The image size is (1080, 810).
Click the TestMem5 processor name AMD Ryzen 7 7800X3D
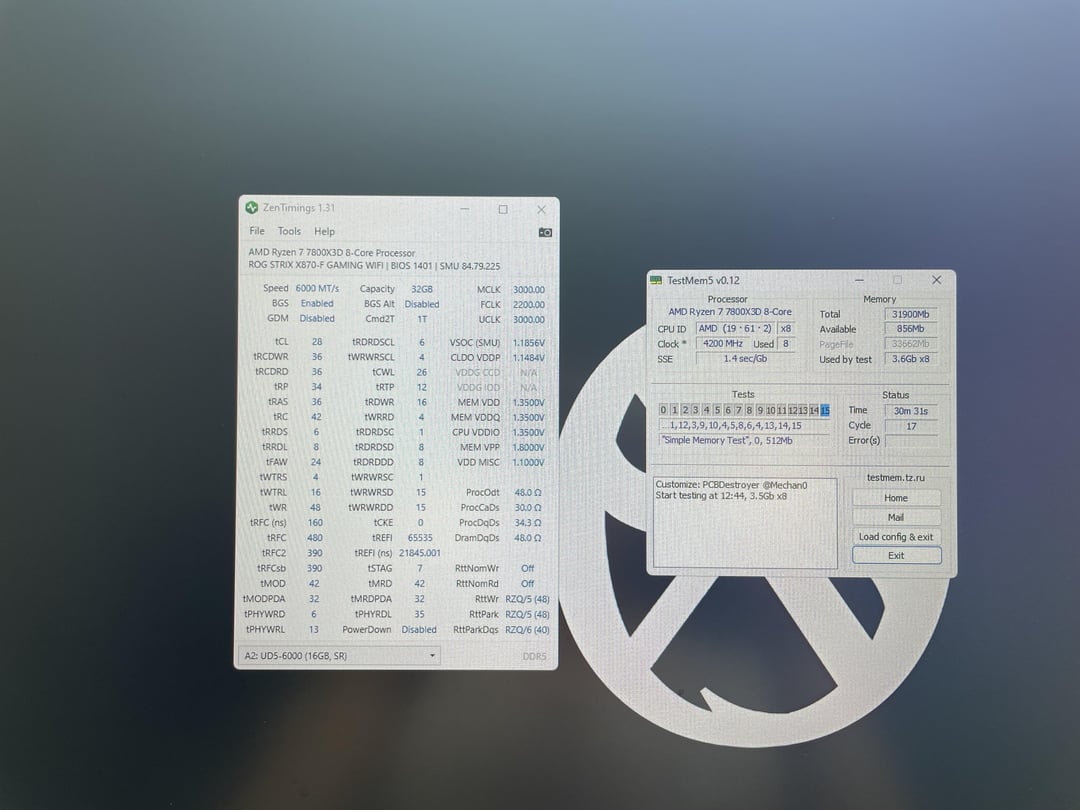pos(729,311)
